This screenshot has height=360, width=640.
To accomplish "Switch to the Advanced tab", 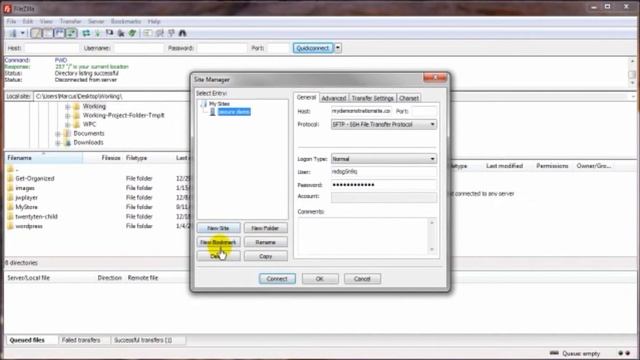I will click(x=333, y=98).
